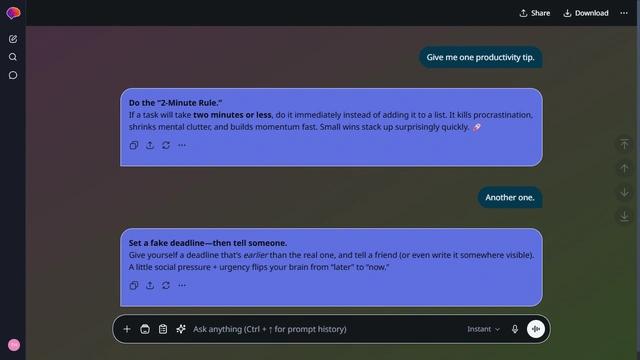Click the Download button
Screen dimensions: 640x360
[586, 13]
